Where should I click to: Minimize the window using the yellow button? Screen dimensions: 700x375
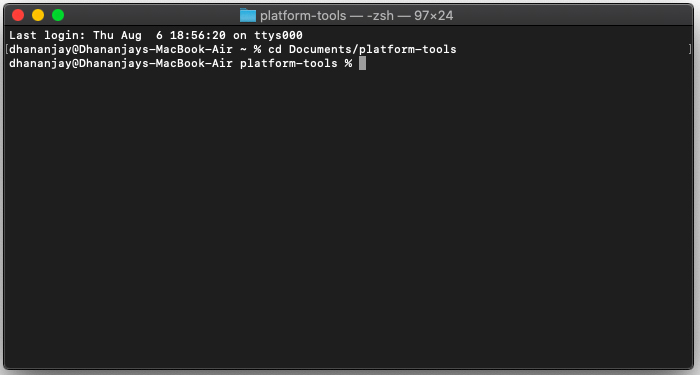[38, 15]
